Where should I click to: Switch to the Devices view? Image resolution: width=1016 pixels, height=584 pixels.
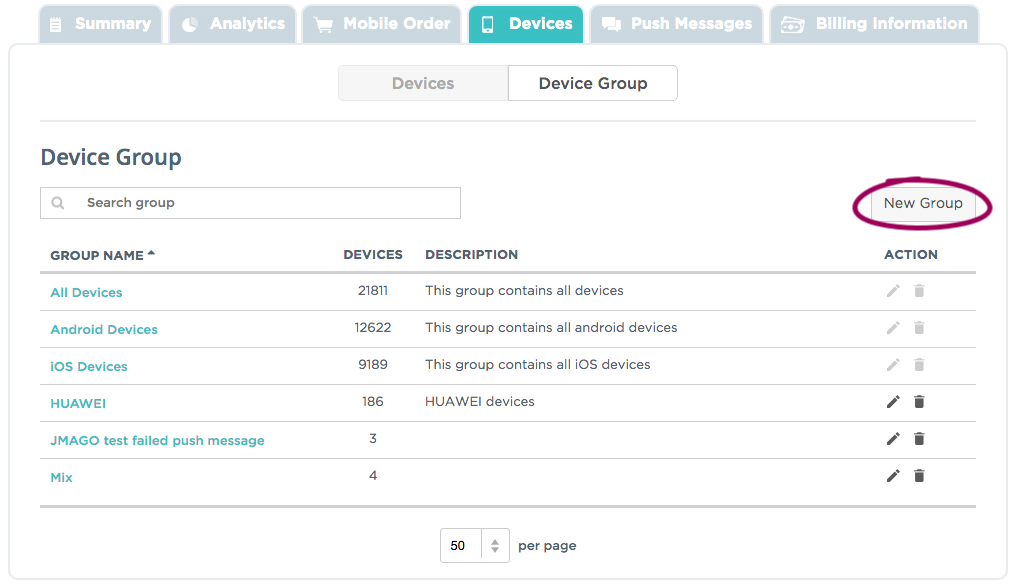(422, 83)
